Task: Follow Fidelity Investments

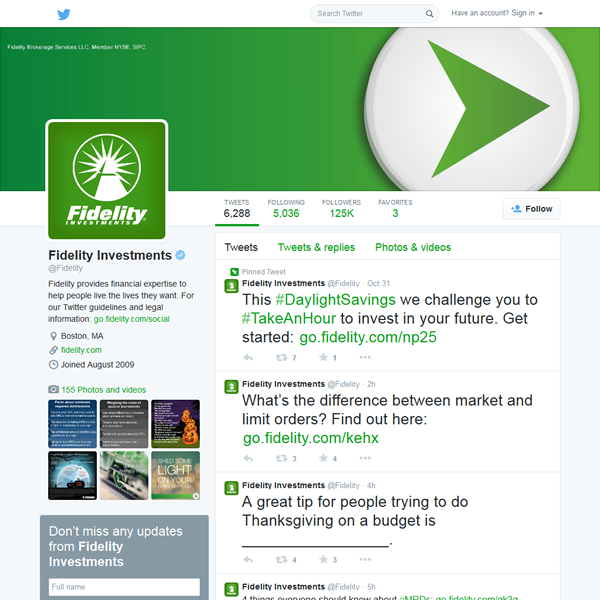Action: pyautogui.click(x=532, y=209)
